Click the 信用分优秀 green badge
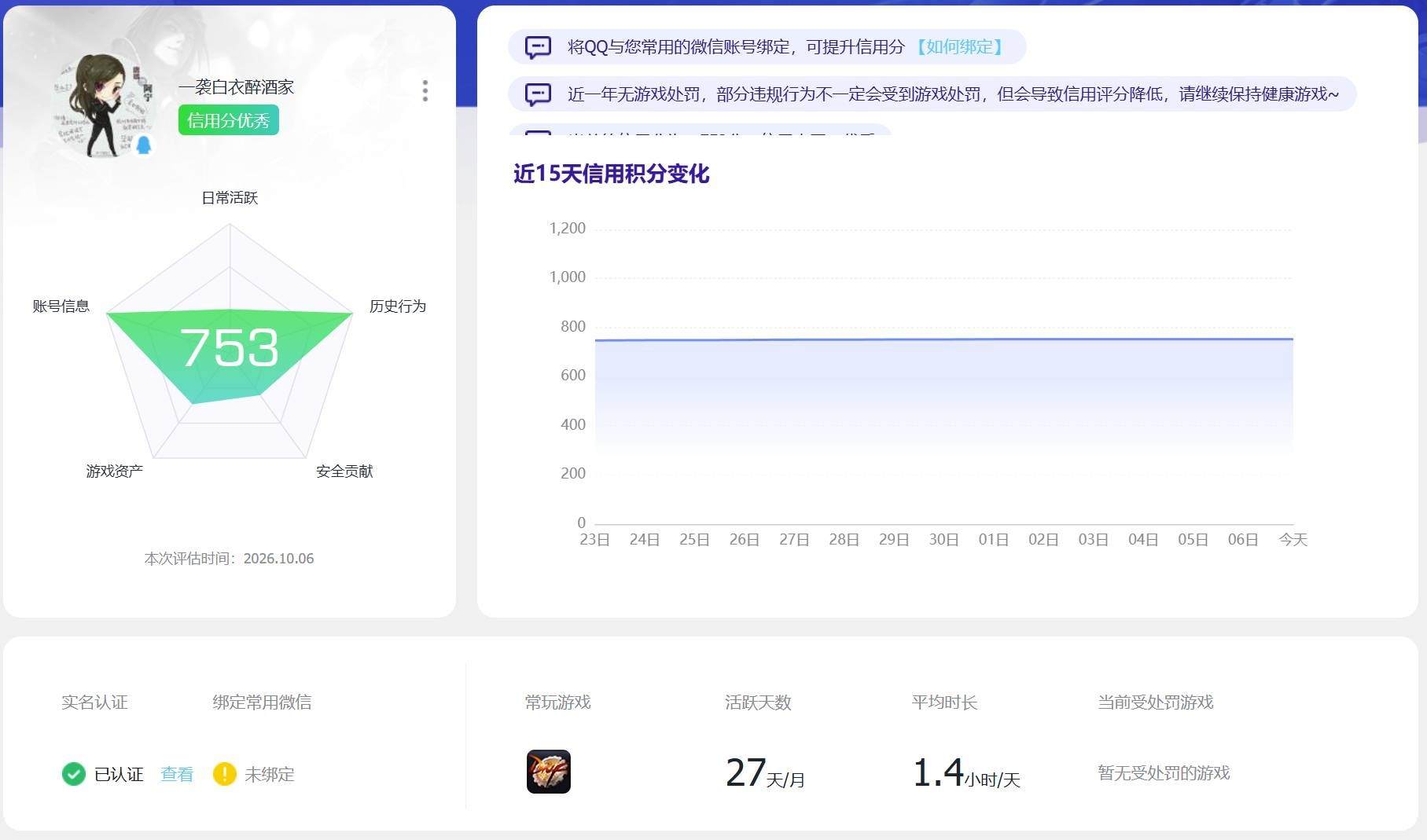This screenshot has width=1427, height=840. click(x=228, y=120)
